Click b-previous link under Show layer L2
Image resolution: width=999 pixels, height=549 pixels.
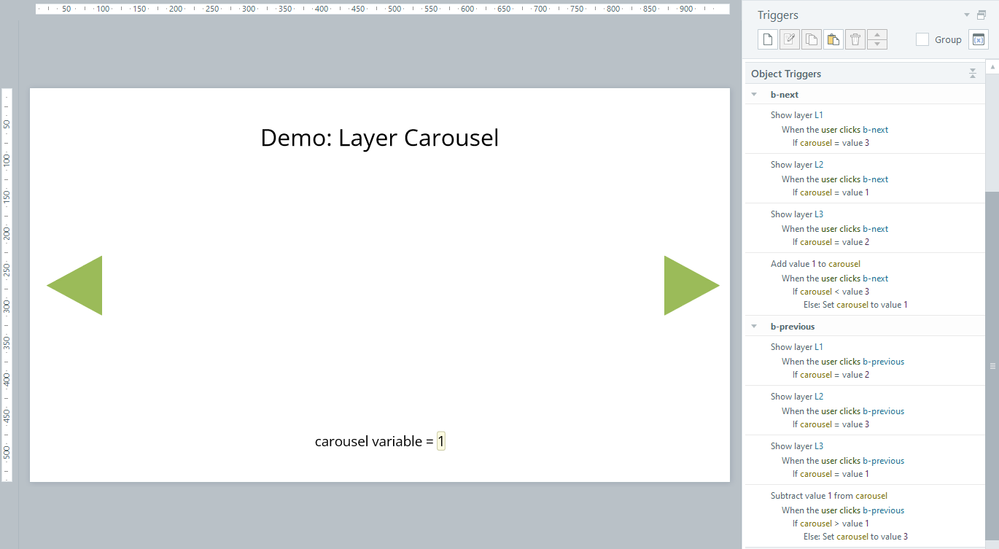point(884,411)
